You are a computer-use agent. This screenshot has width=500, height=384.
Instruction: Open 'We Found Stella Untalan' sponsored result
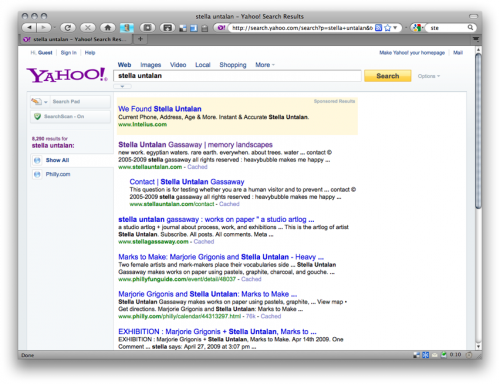coord(160,109)
